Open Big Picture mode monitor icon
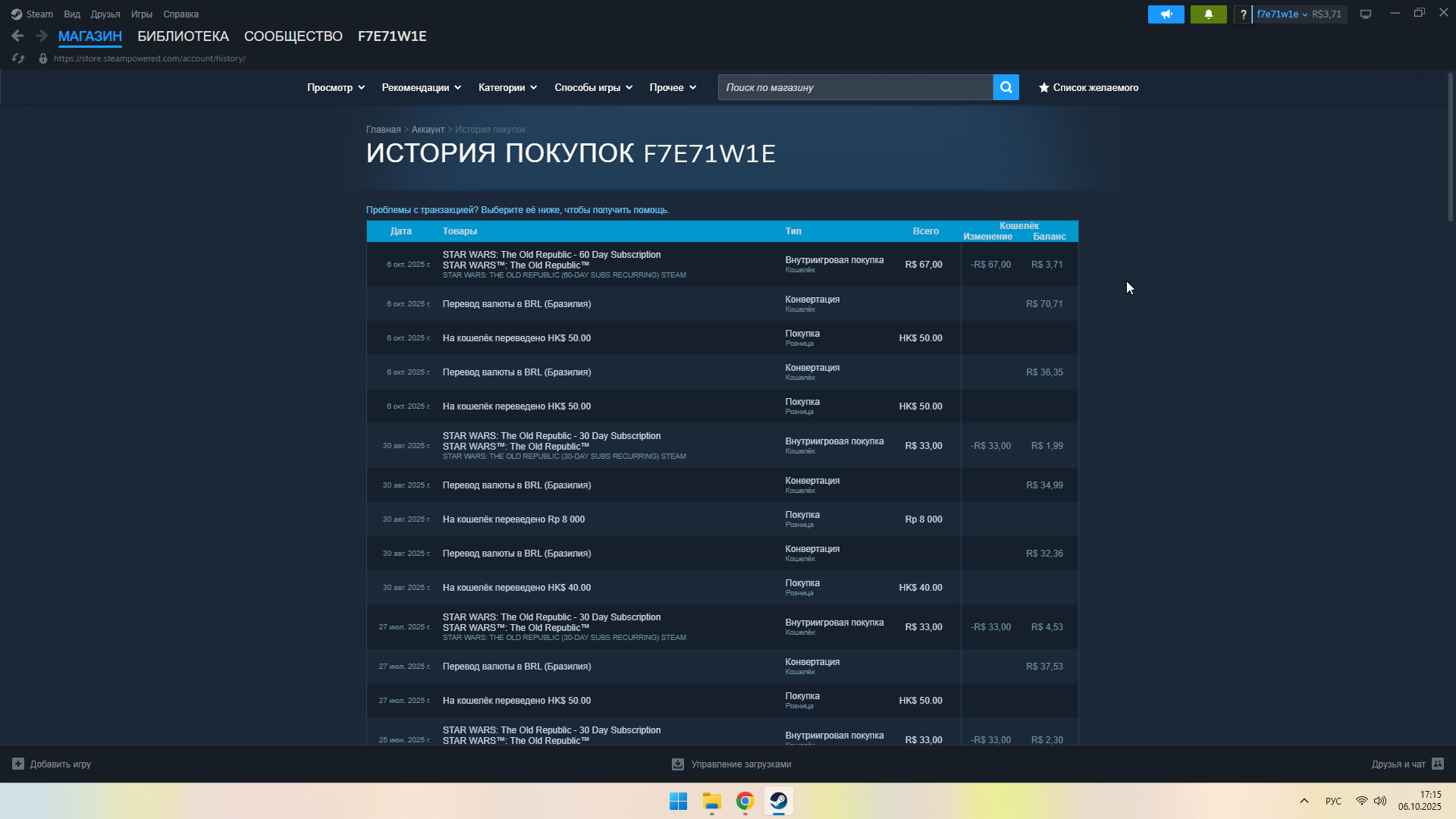 coord(1365,14)
